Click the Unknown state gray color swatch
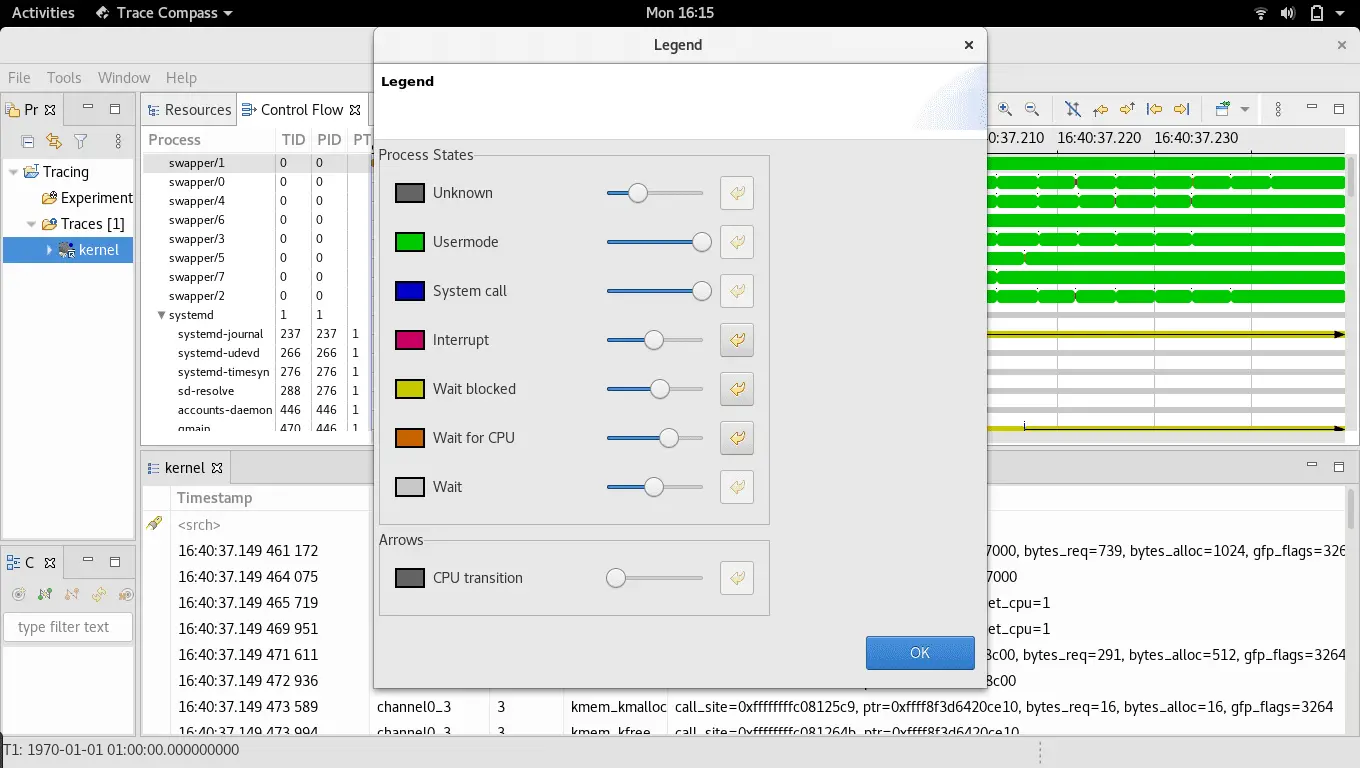 pyautogui.click(x=410, y=193)
